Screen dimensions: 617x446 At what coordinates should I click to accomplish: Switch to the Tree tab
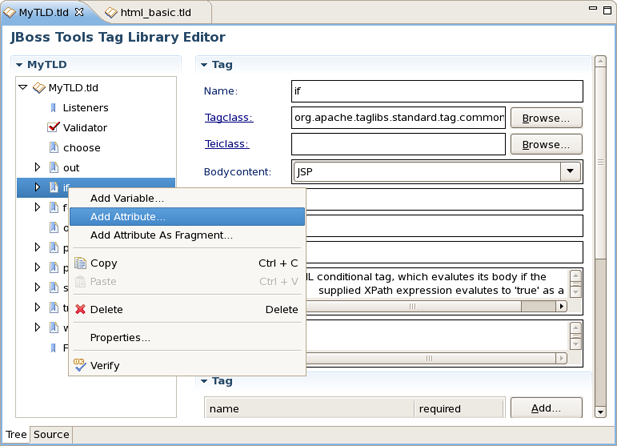pyautogui.click(x=16, y=434)
